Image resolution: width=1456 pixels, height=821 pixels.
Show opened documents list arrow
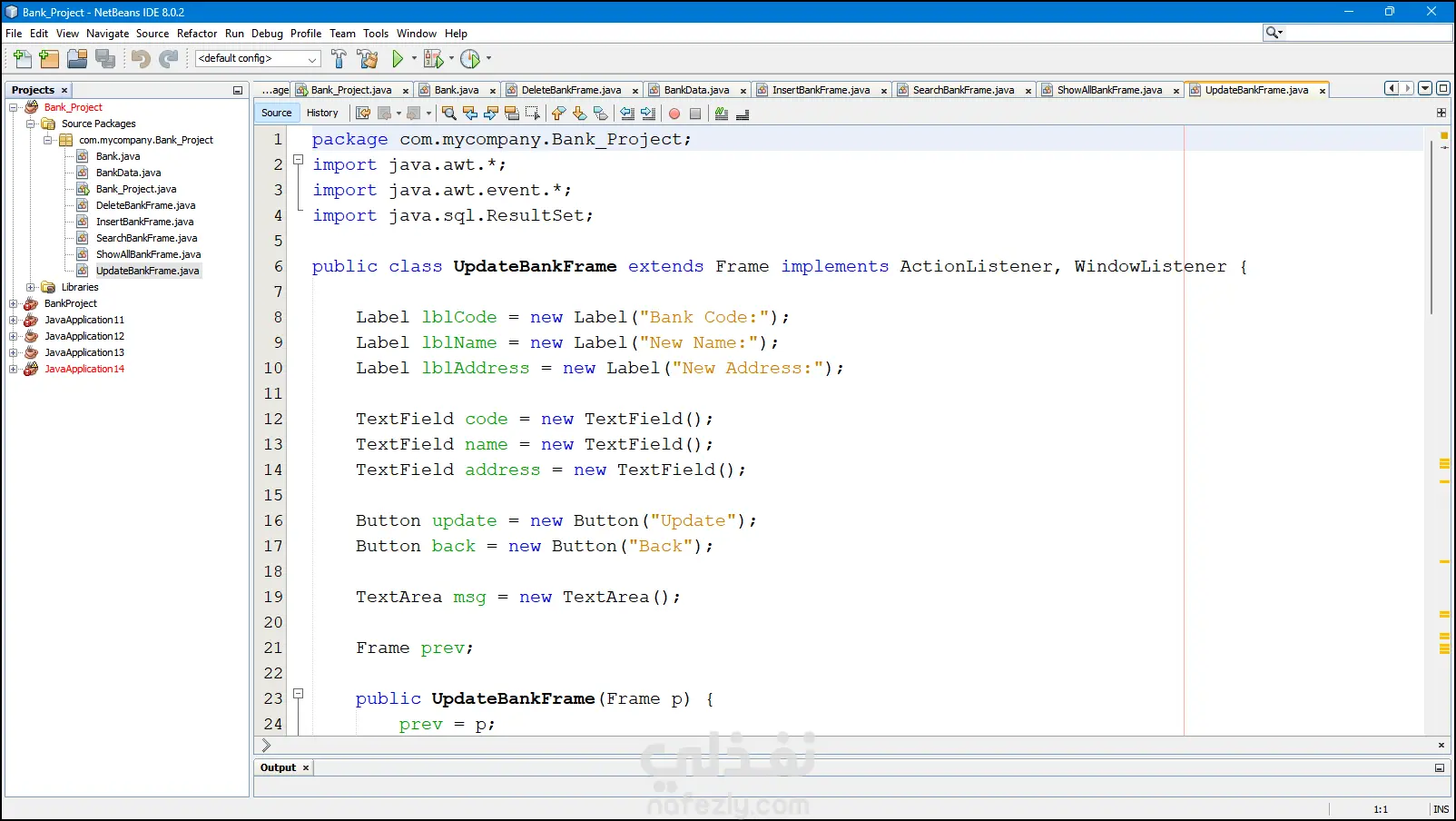point(1425,88)
